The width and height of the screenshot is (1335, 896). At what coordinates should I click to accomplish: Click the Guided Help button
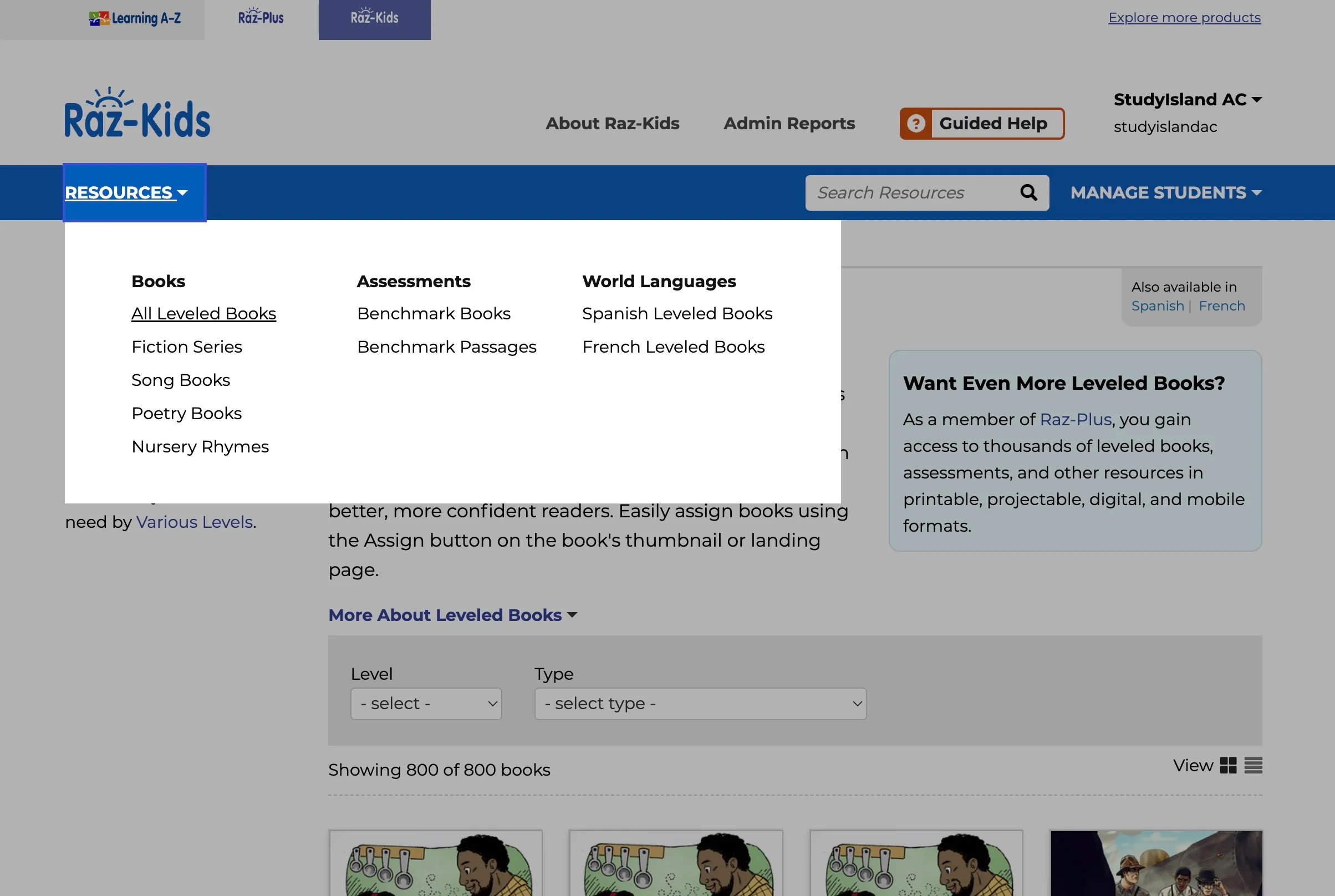click(x=982, y=124)
